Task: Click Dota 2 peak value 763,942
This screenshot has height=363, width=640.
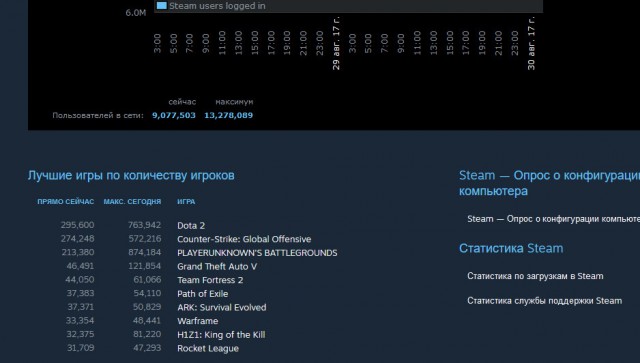Action: (x=144, y=225)
